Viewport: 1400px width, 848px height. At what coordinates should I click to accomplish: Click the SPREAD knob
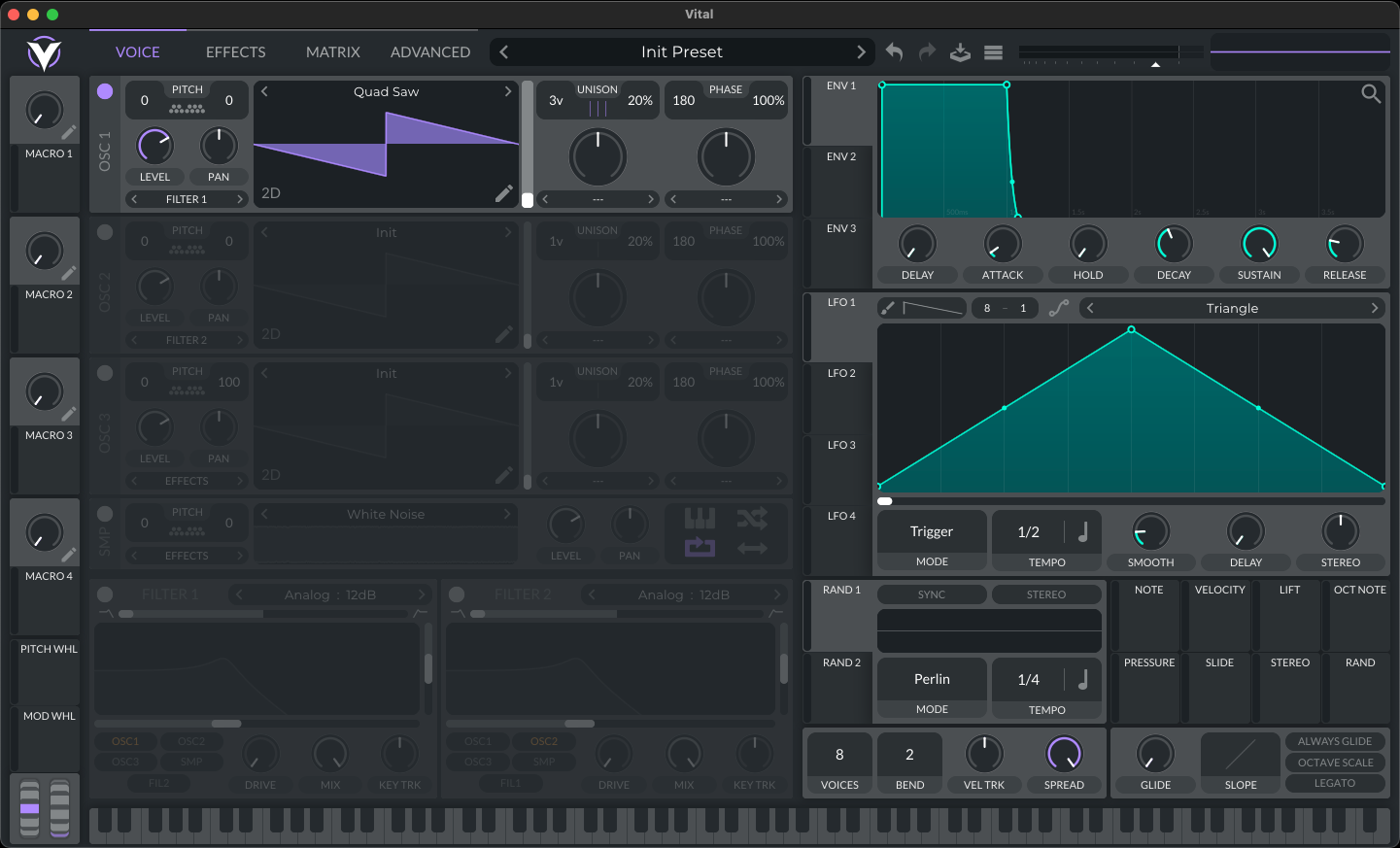click(1064, 754)
